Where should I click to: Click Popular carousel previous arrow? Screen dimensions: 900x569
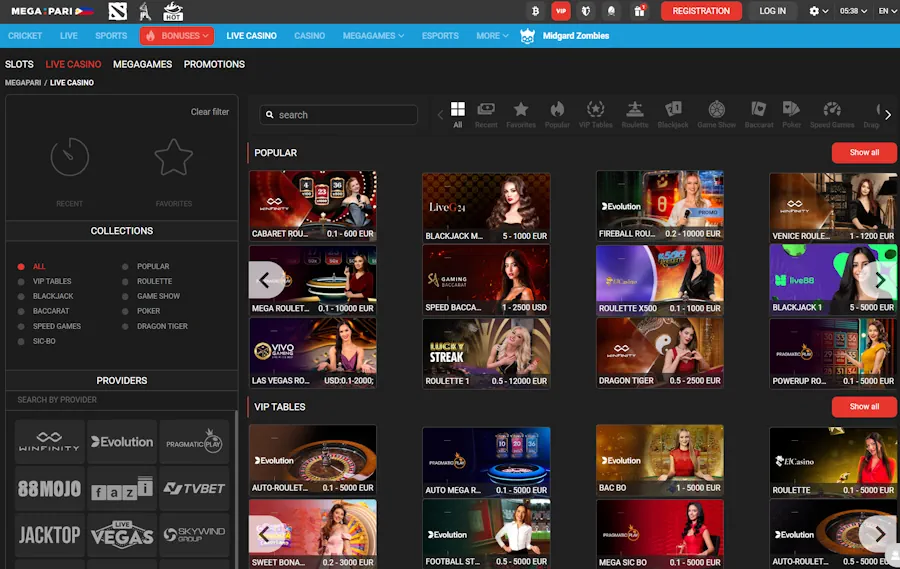266,280
